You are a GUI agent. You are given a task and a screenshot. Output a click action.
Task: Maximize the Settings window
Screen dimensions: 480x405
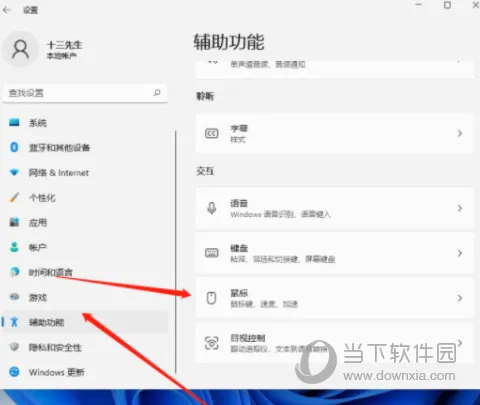(447, 5)
